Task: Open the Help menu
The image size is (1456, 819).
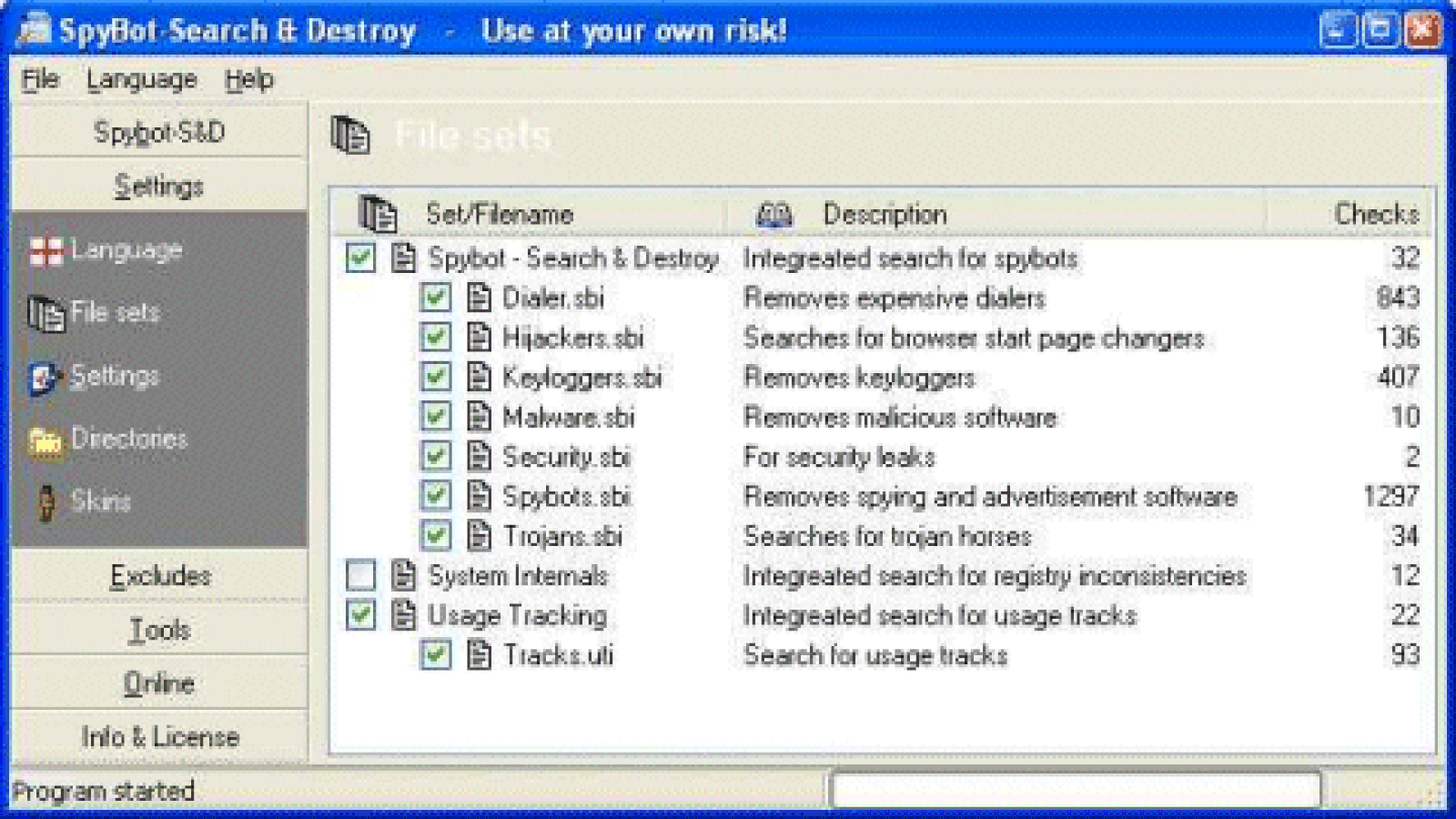Action: pos(248,80)
